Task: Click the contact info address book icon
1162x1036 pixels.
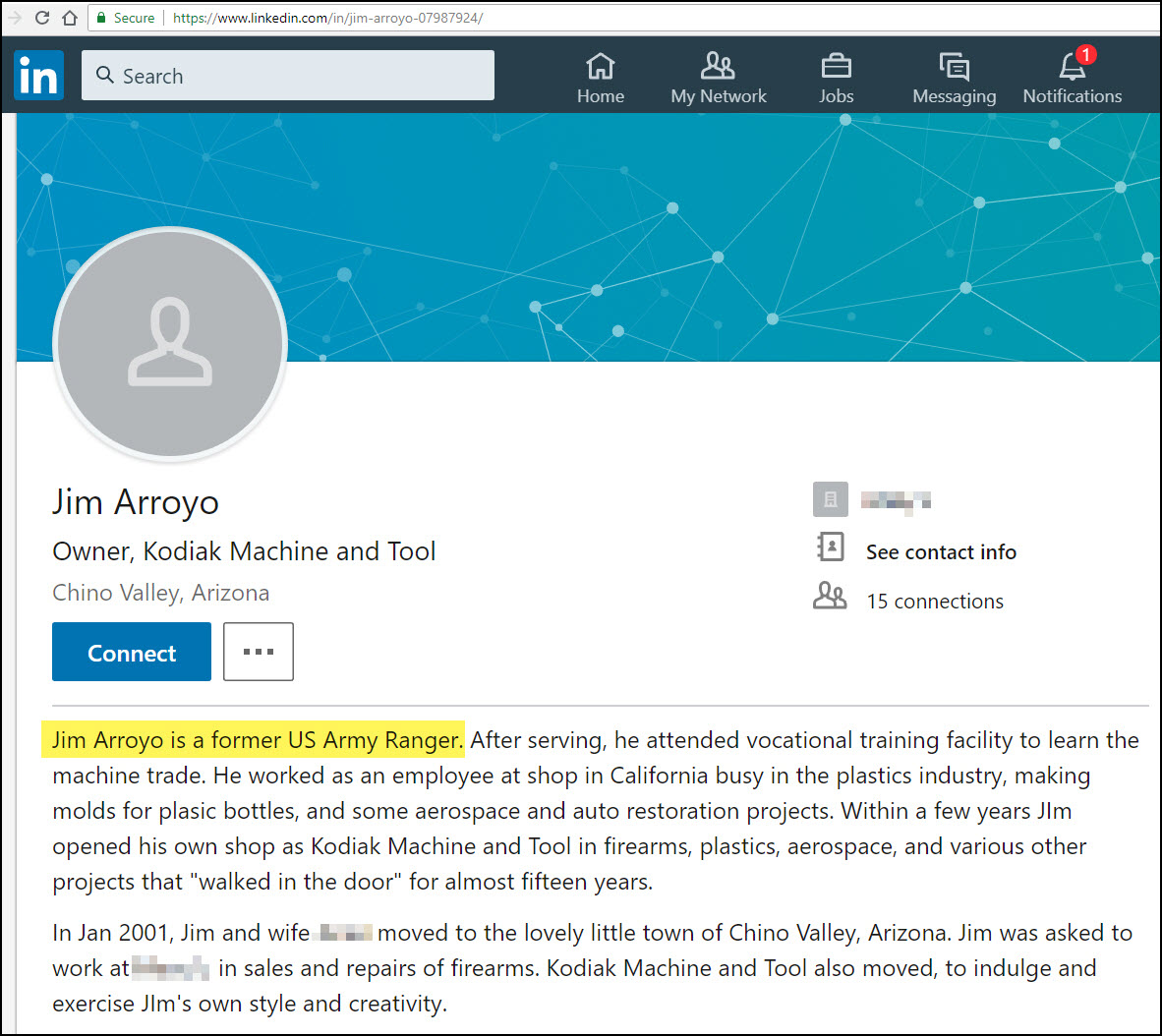Action: (831, 547)
